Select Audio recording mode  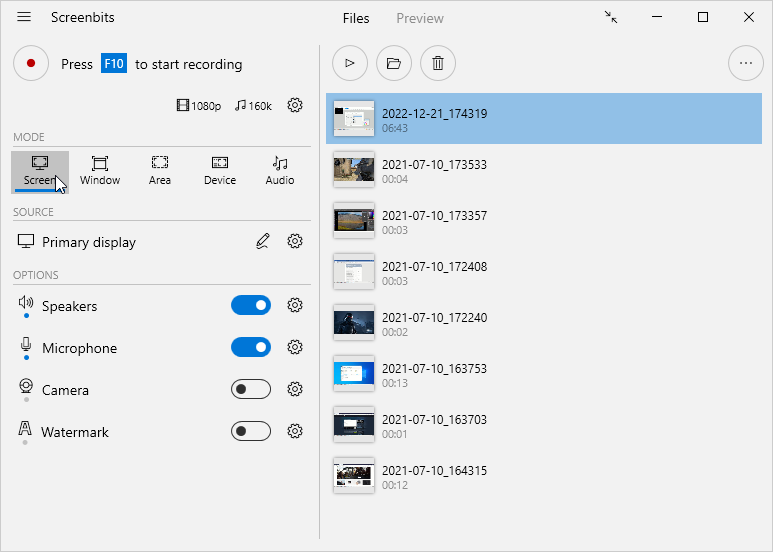280,172
